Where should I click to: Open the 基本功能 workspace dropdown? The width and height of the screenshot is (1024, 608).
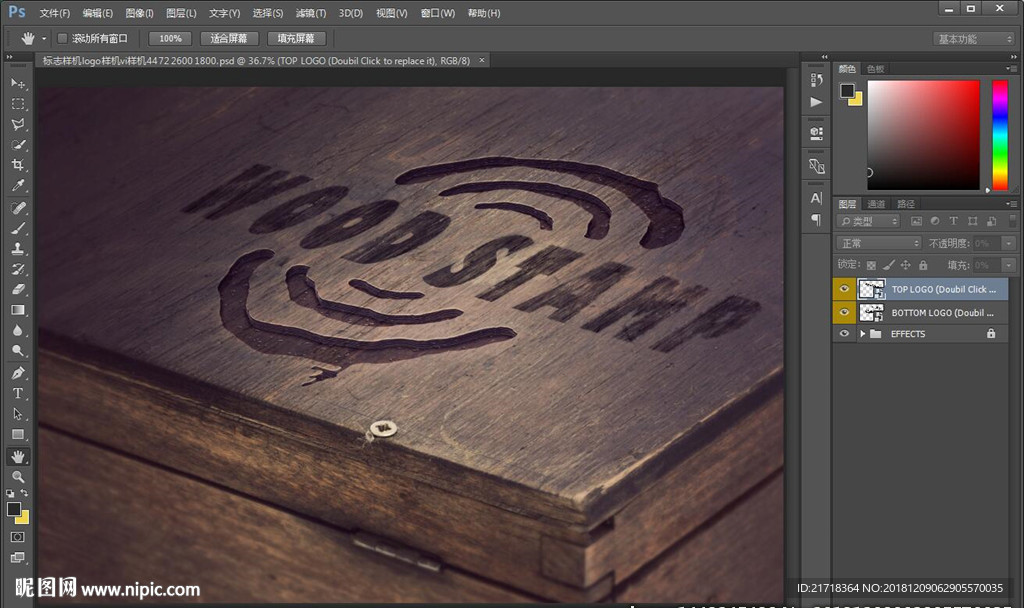click(x=974, y=39)
